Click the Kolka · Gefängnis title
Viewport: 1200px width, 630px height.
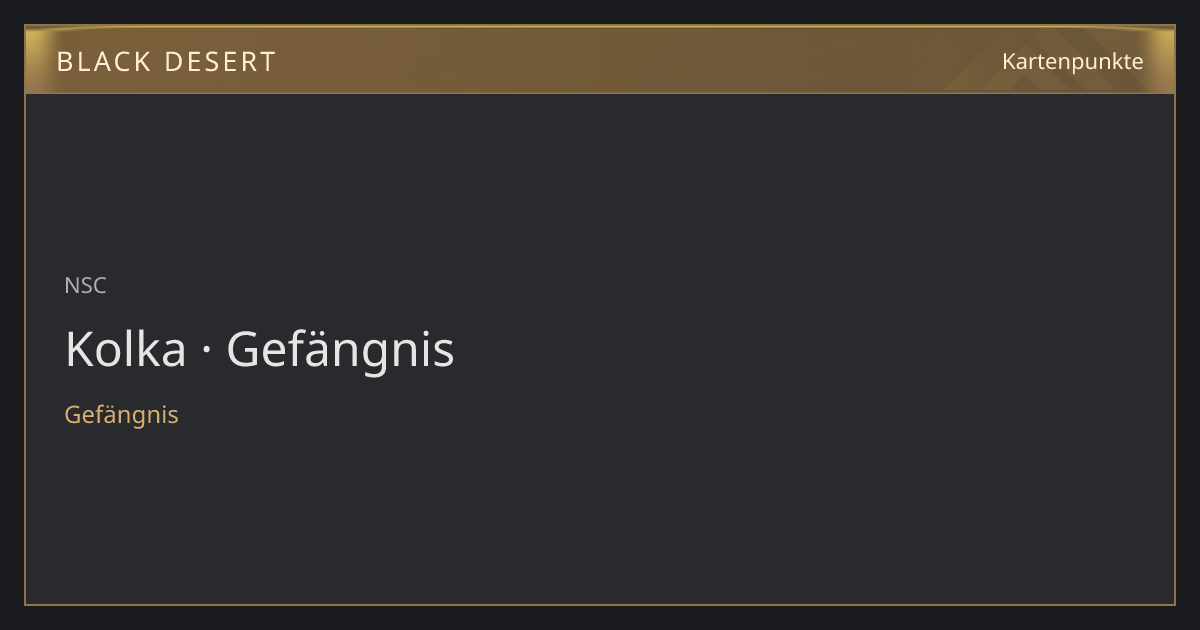tap(260, 350)
